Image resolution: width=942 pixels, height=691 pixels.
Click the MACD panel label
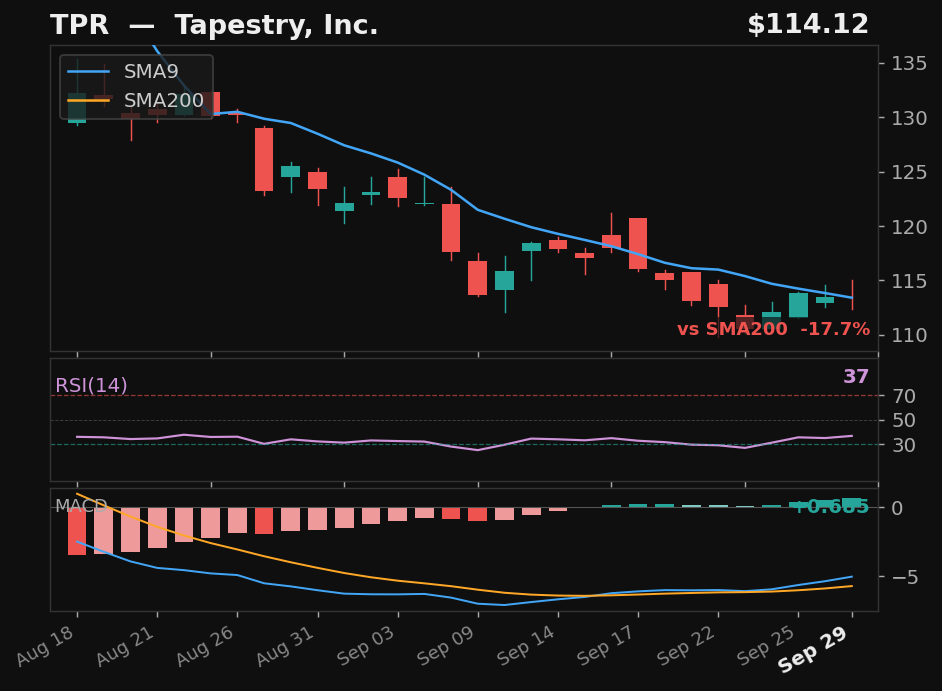coord(81,506)
